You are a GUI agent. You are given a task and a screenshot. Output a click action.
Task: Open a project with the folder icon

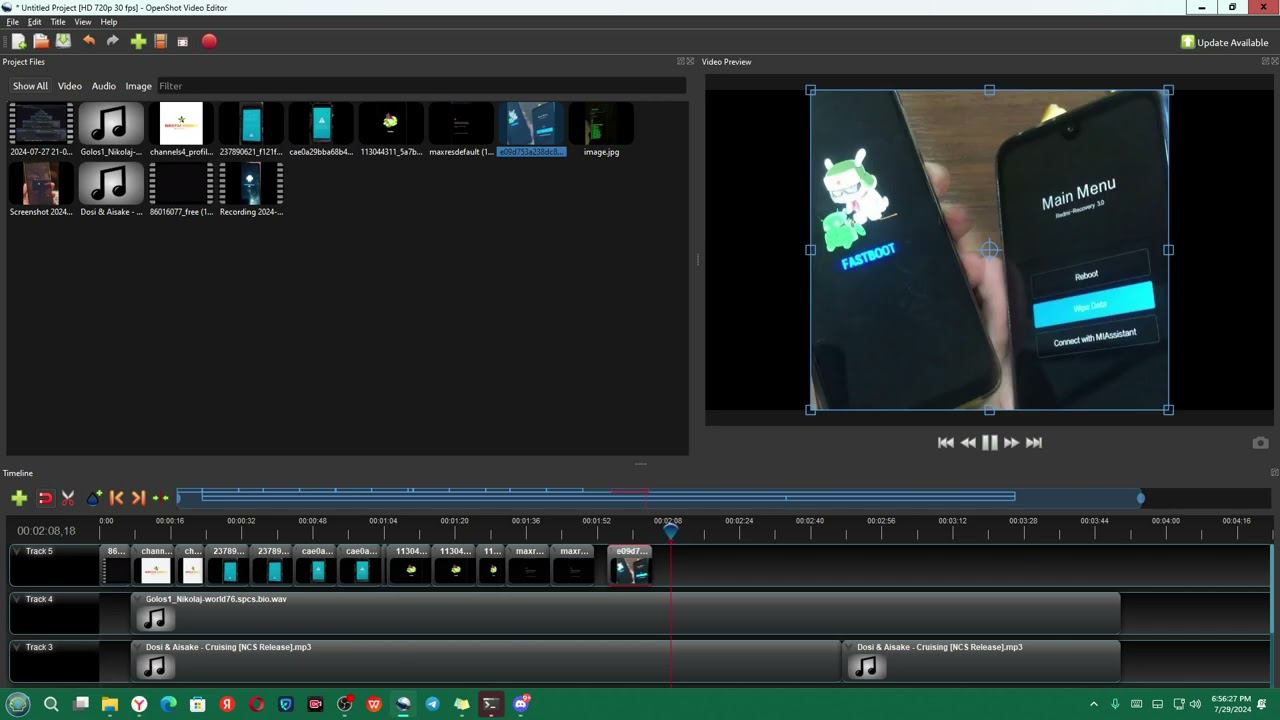[41, 41]
